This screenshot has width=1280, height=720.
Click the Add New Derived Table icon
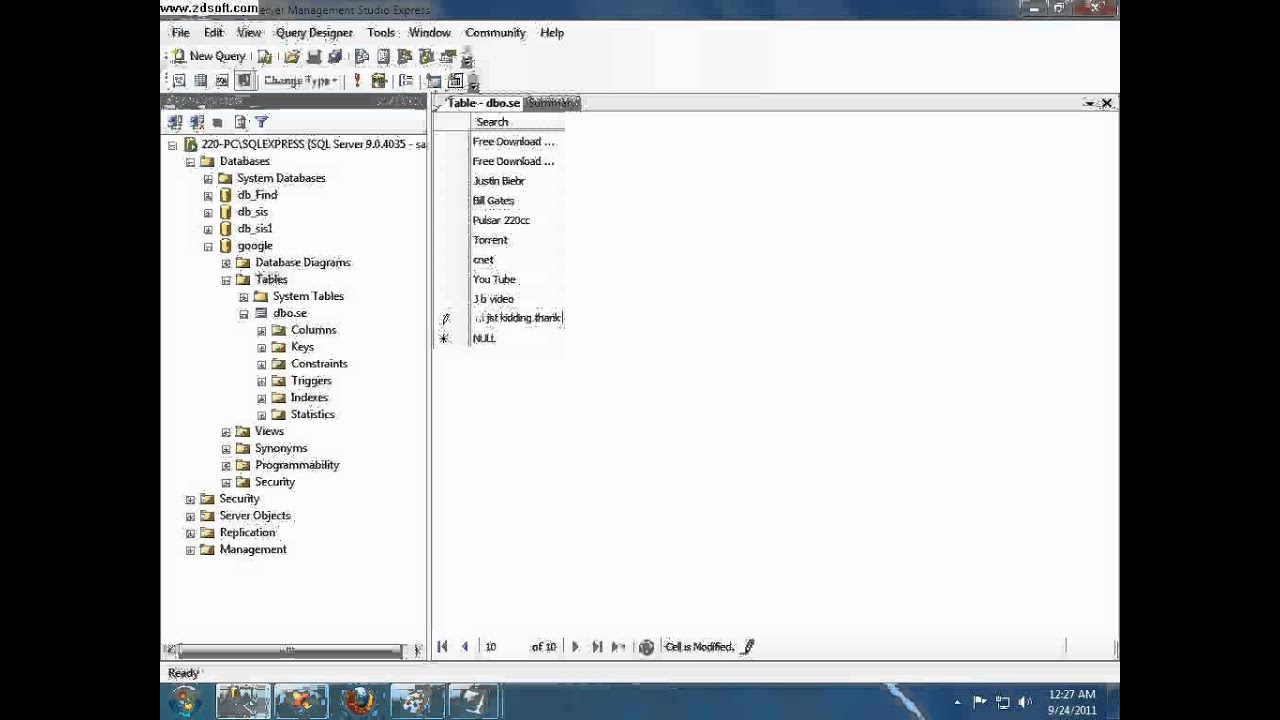[x=455, y=81]
